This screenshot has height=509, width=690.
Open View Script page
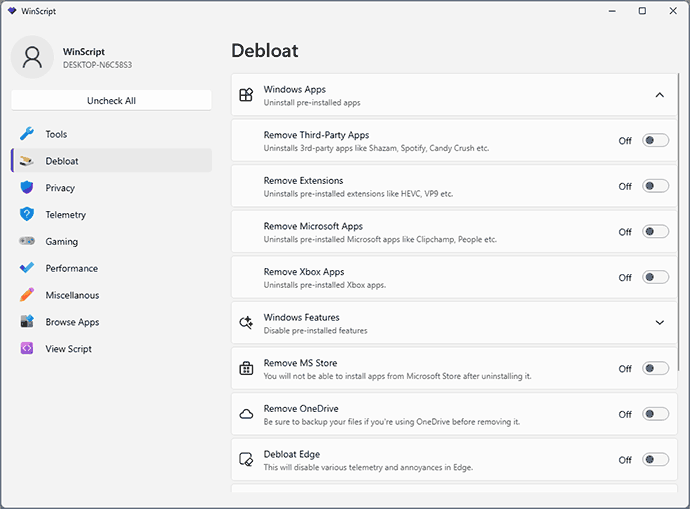pos(111,348)
